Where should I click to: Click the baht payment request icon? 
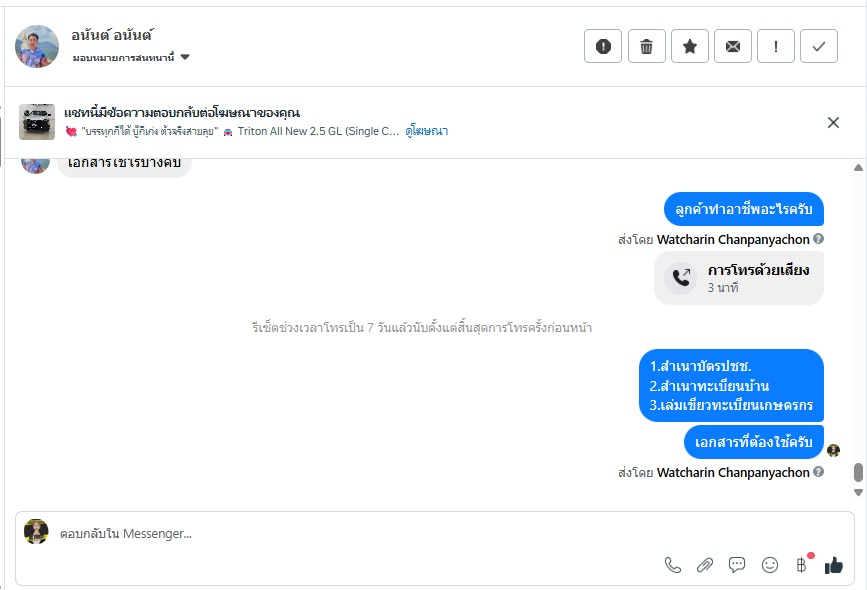pos(801,565)
